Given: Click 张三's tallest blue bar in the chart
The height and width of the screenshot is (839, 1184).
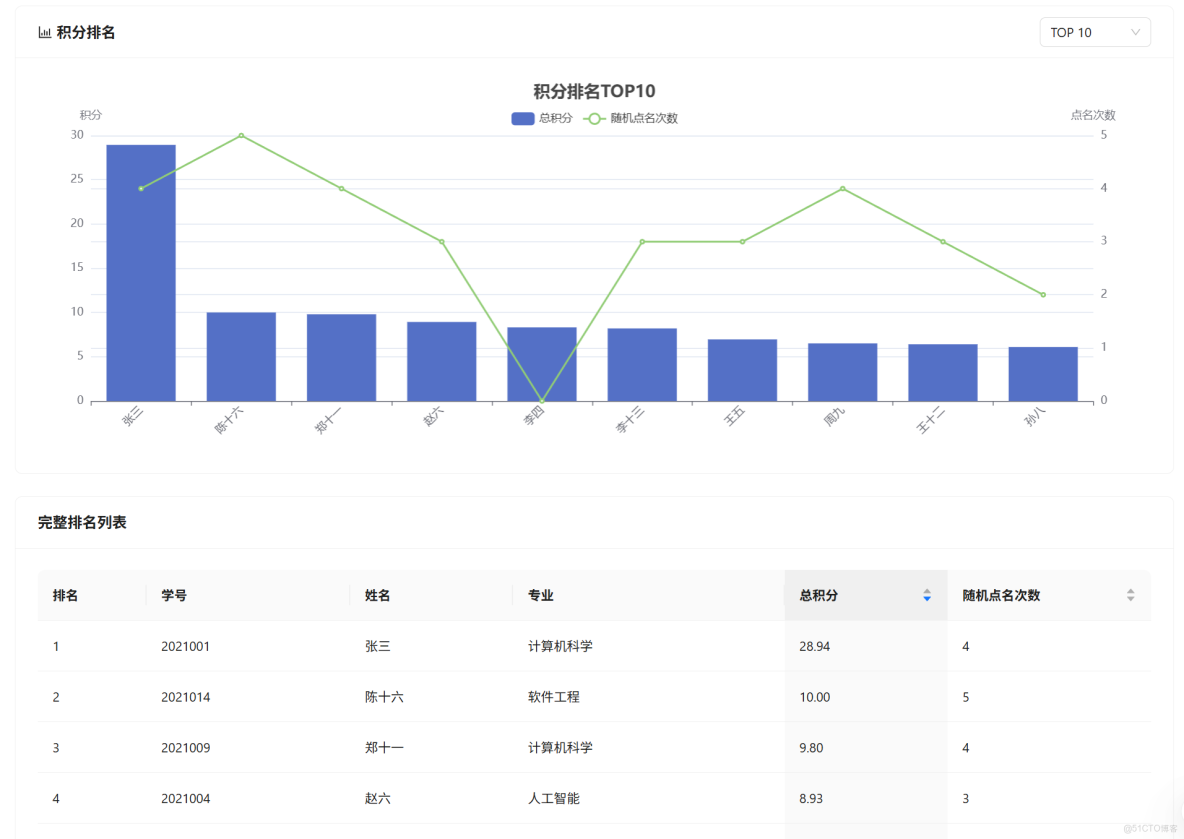Looking at the screenshot, I should pos(141,270).
